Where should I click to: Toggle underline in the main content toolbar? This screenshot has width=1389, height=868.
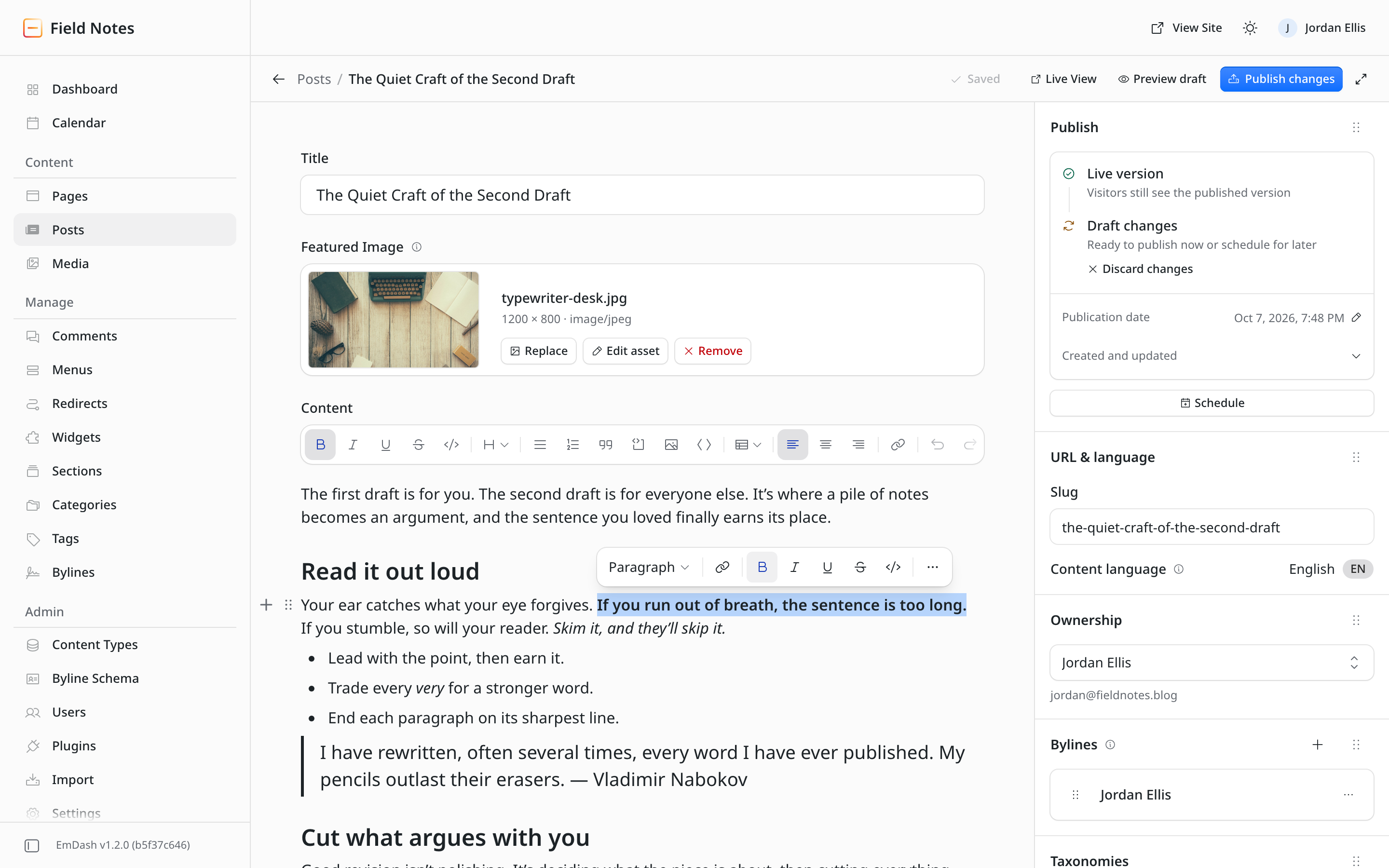click(386, 444)
